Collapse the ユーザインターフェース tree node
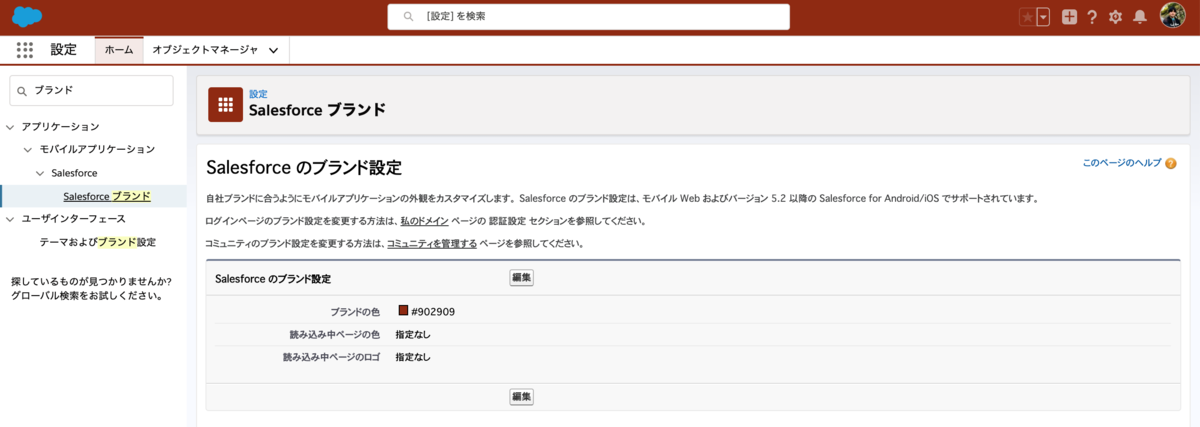Screen dimensions: 1200x427 (10, 218)
